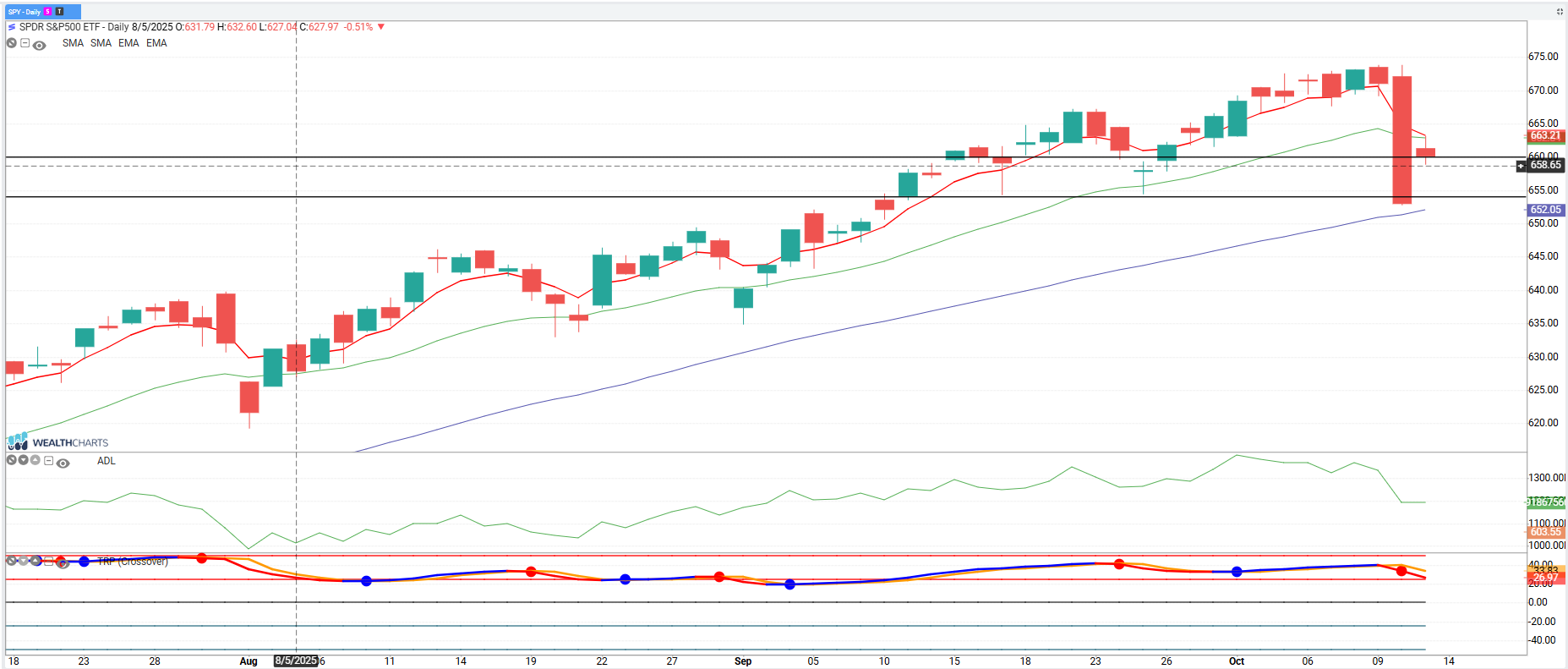Toggle the TRP Crossover eye visibility icon
Screen dimensions: 1568x669
tap(63, 563)
